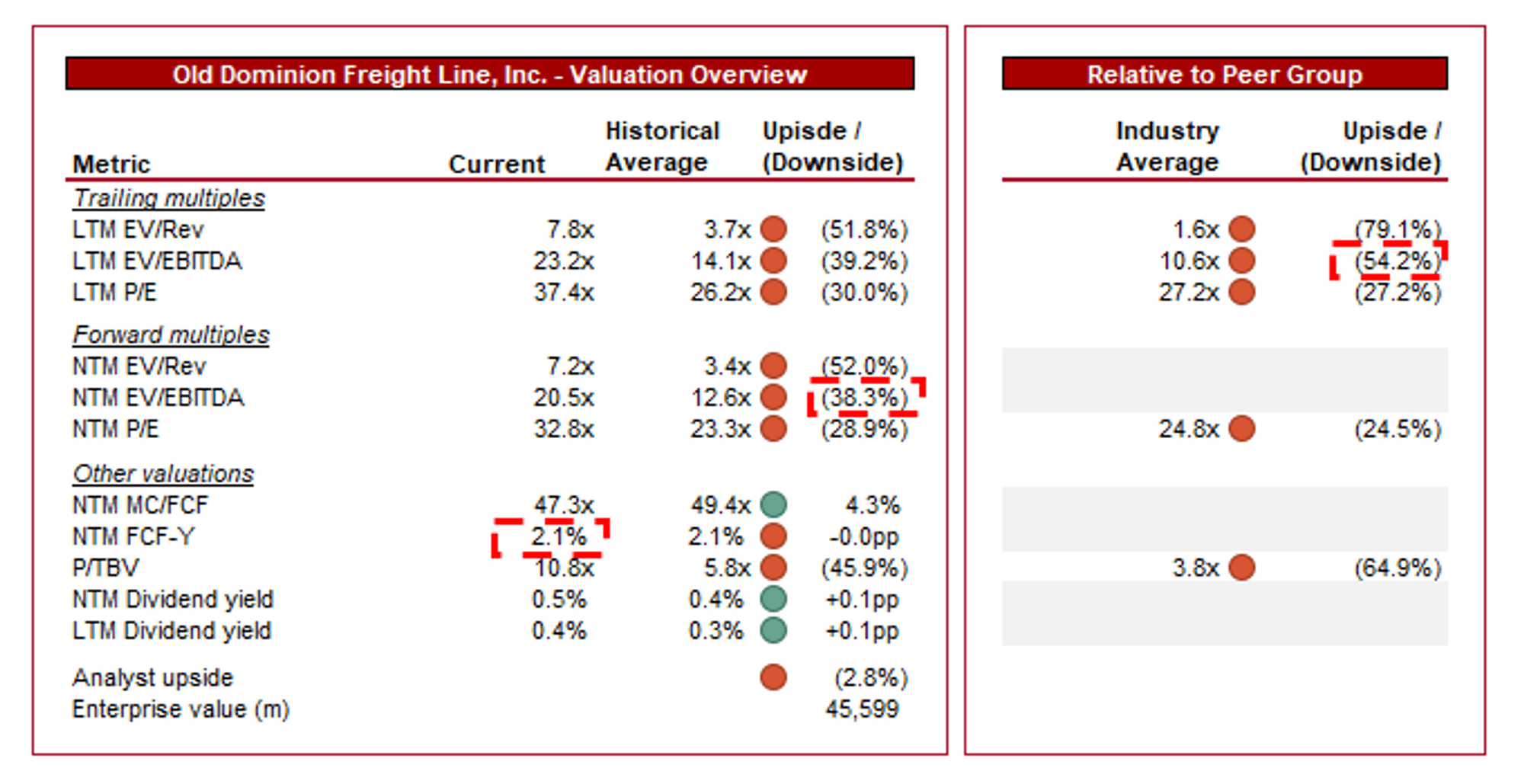Image resolution: width=1524 pixels, height=784 pixels.
Task: Click the peer downside value (24.5%)
Action: (1398, 428)
